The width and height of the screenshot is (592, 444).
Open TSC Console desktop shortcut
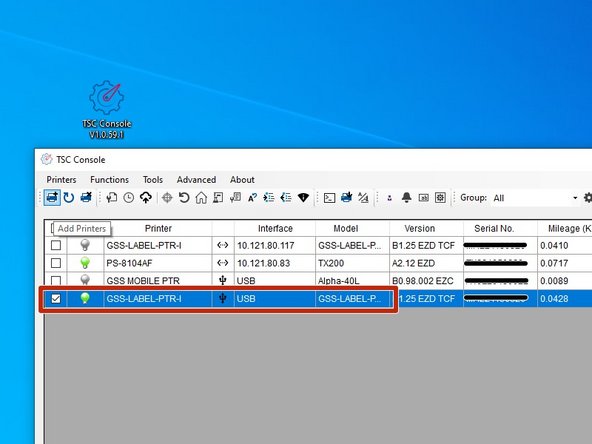[x=106, y=109]
